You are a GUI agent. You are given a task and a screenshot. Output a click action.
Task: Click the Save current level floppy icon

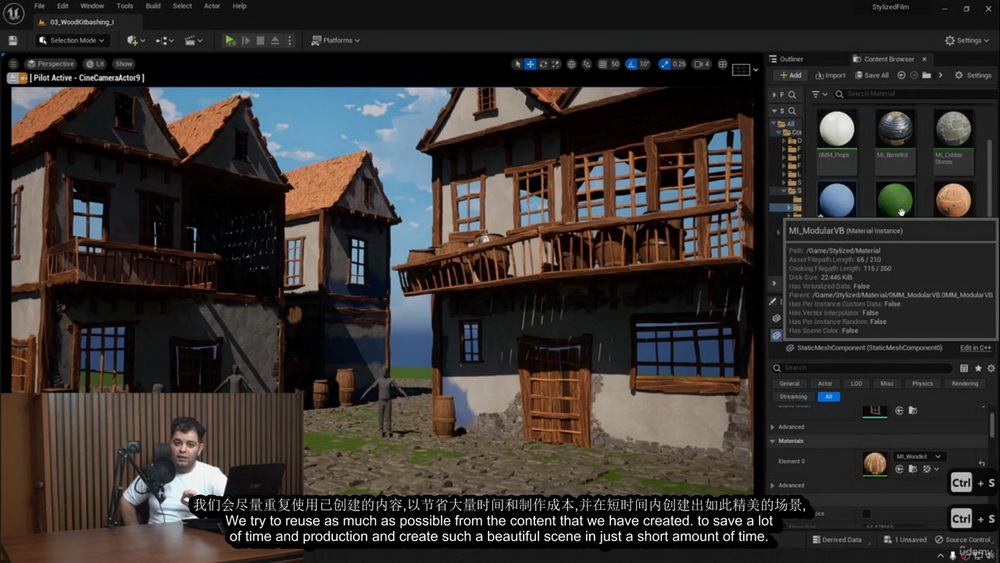click(13, 40)
